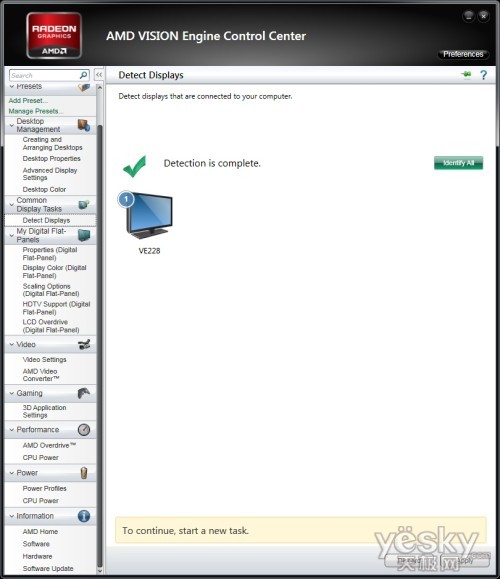
Task: Click the Video camera icon
Action: click(84, 344)
